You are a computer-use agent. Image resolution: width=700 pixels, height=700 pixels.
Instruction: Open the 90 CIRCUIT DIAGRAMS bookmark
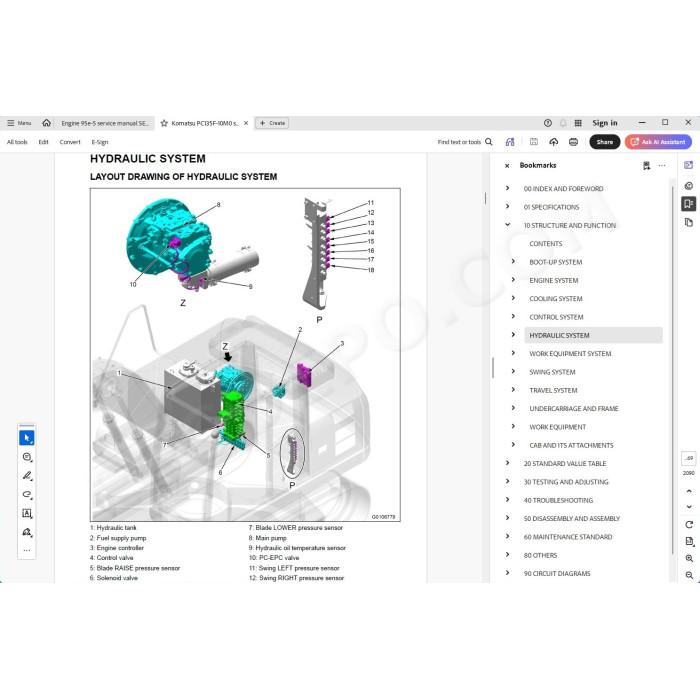[557, 573]
